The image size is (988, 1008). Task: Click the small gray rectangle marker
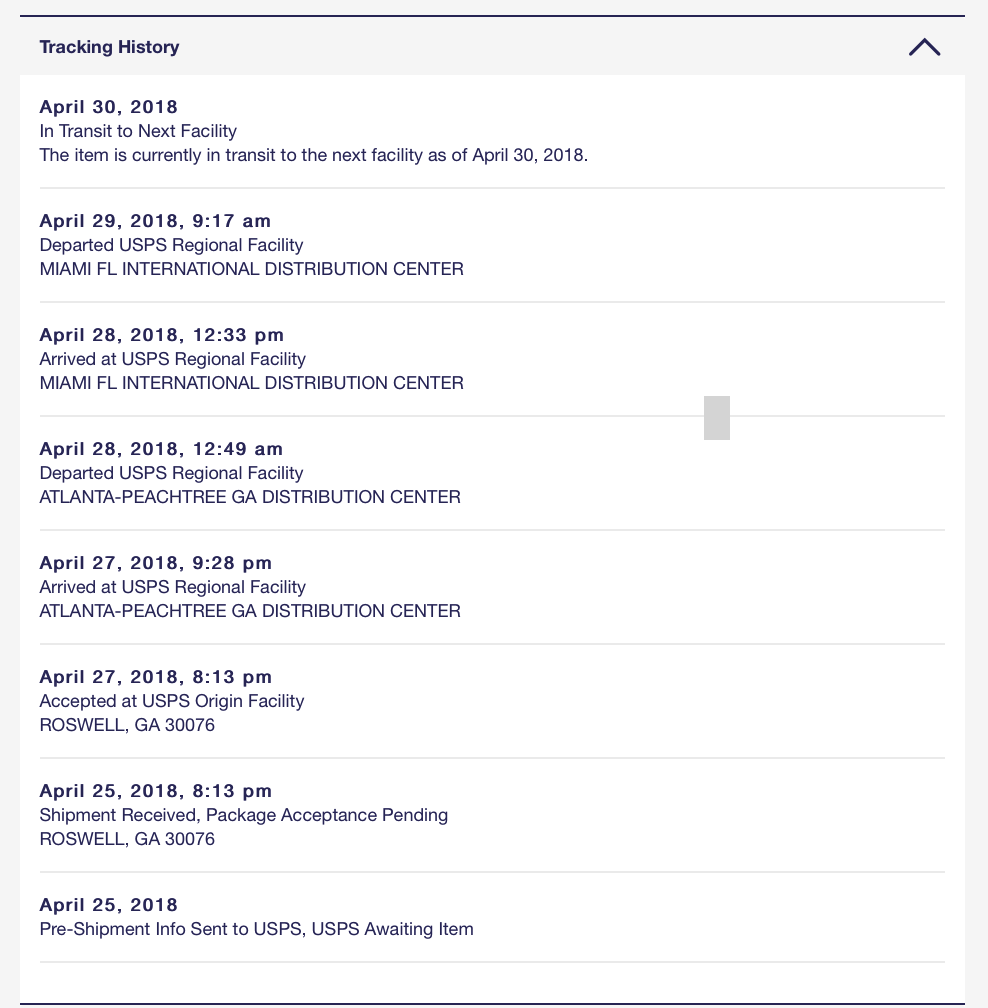click(x=716, y=418)
